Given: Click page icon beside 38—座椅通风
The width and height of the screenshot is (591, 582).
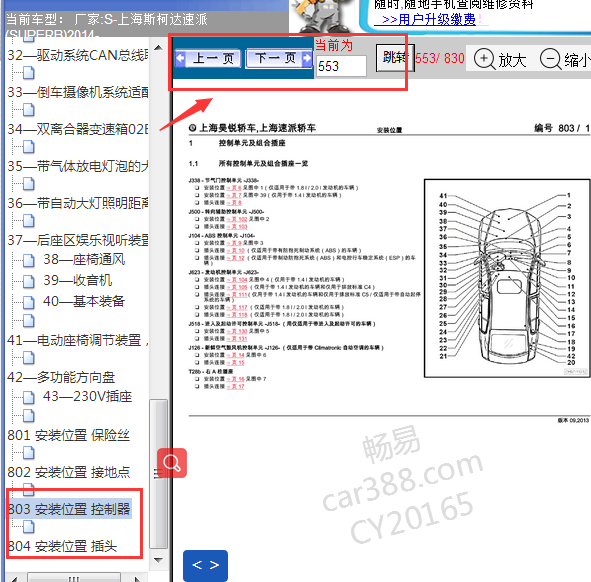Looking at the screenshot, I should (x=29, y=260).
